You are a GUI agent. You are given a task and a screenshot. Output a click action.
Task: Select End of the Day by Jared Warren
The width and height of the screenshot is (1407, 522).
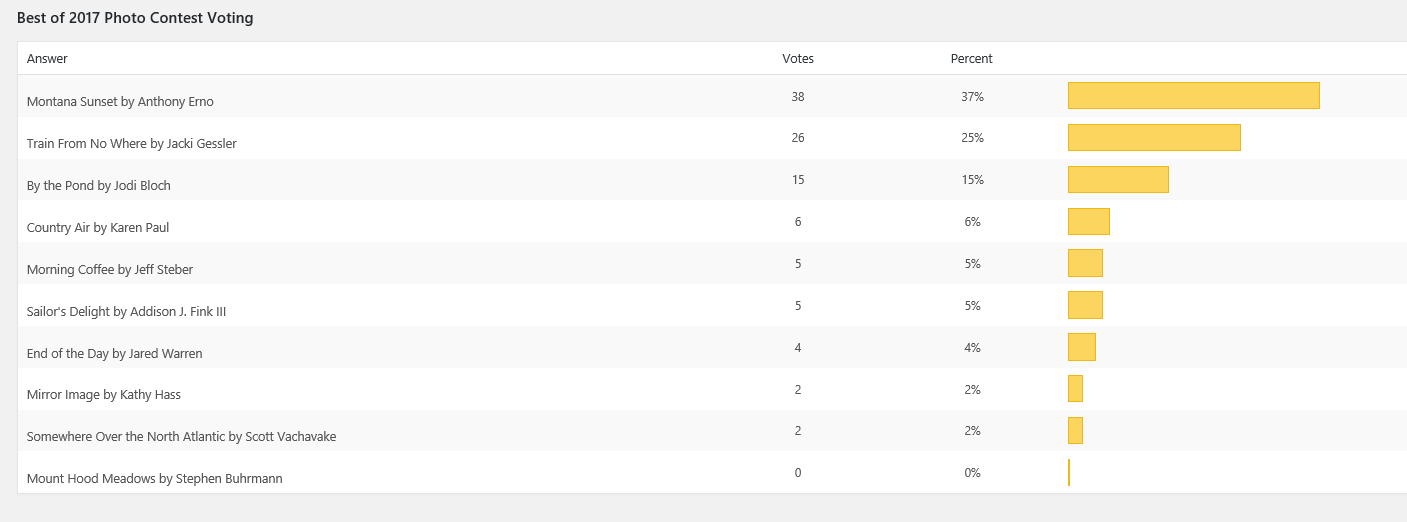(x=114, y=354)
